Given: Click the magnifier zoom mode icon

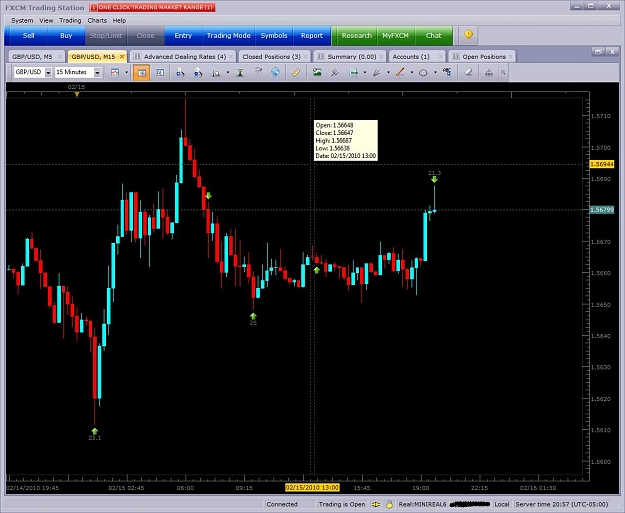Looking at the screenshot, I should [x=216, y=73].
